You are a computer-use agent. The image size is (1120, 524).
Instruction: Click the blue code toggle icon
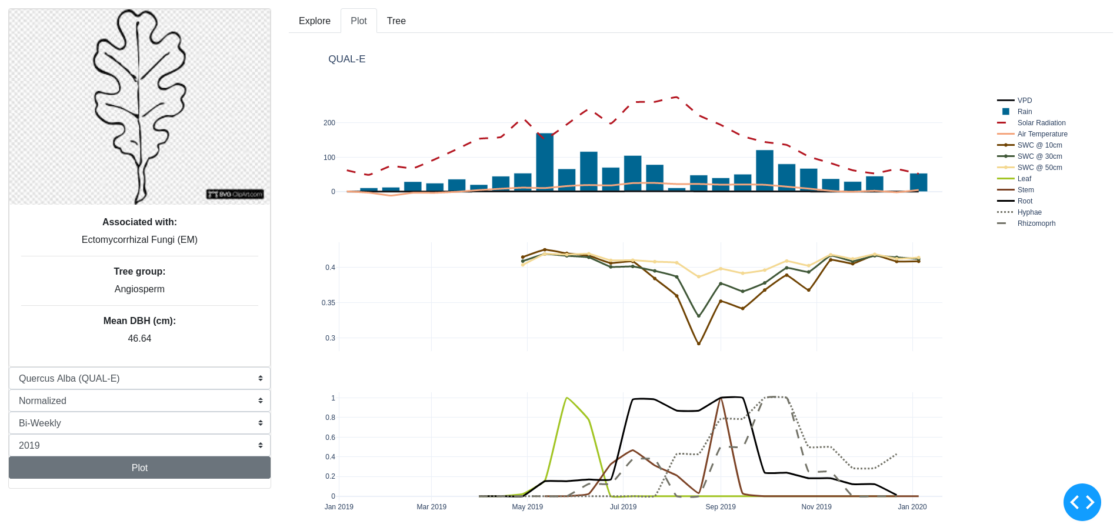click(x=1082, y=502)
